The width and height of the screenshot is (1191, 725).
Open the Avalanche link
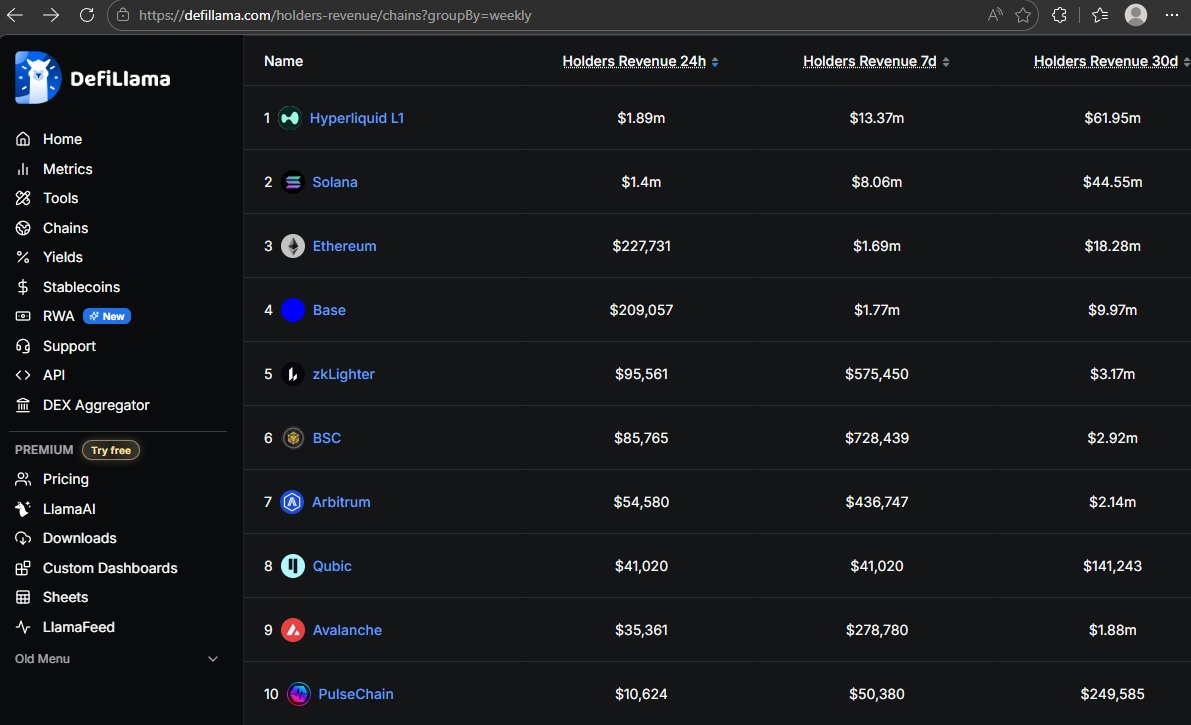point(347,630)
